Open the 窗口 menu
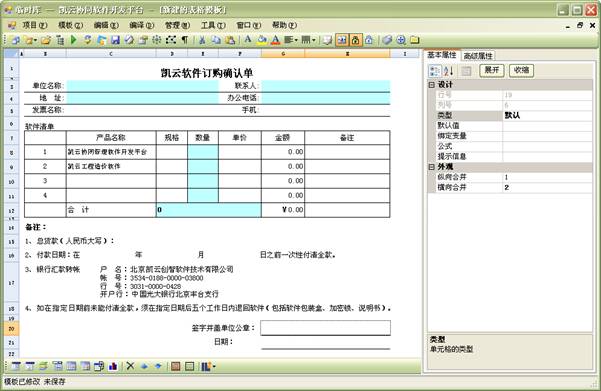Screen dimensions: 601x391 pyautogui.click(x=248, y=25)
